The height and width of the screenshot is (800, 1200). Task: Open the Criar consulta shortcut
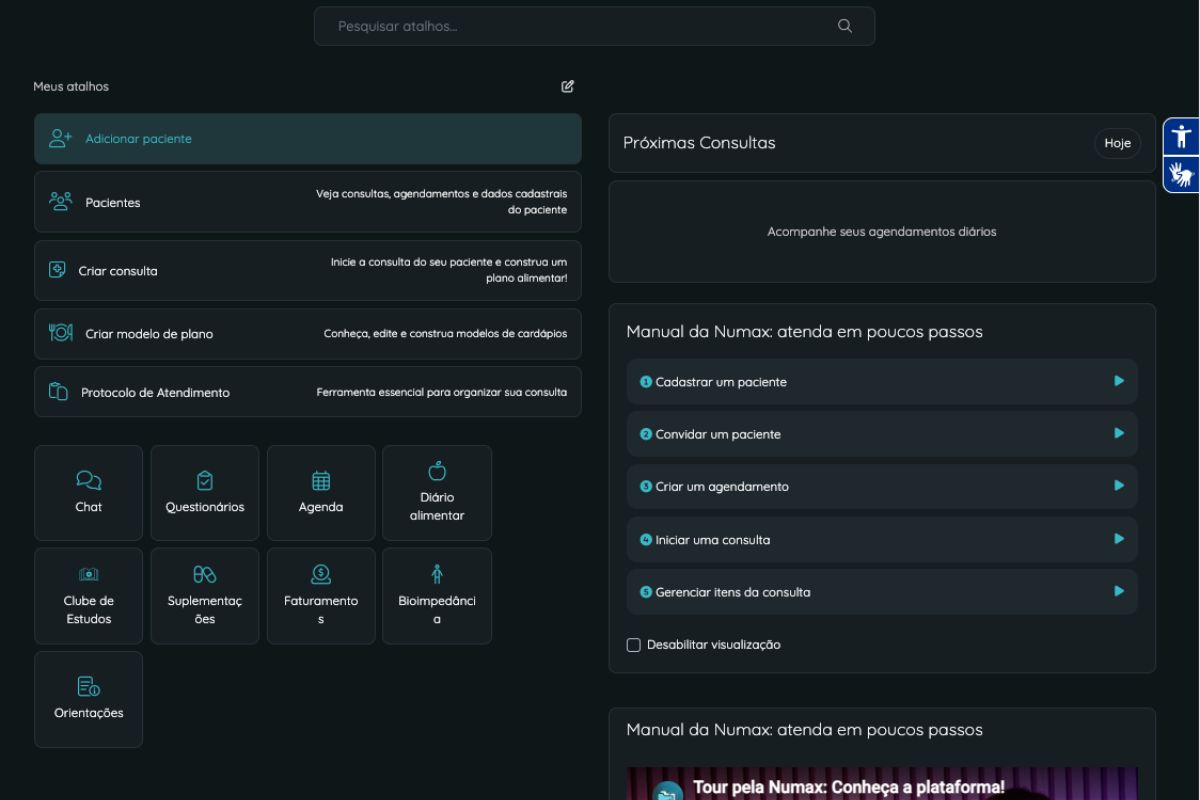308,270
